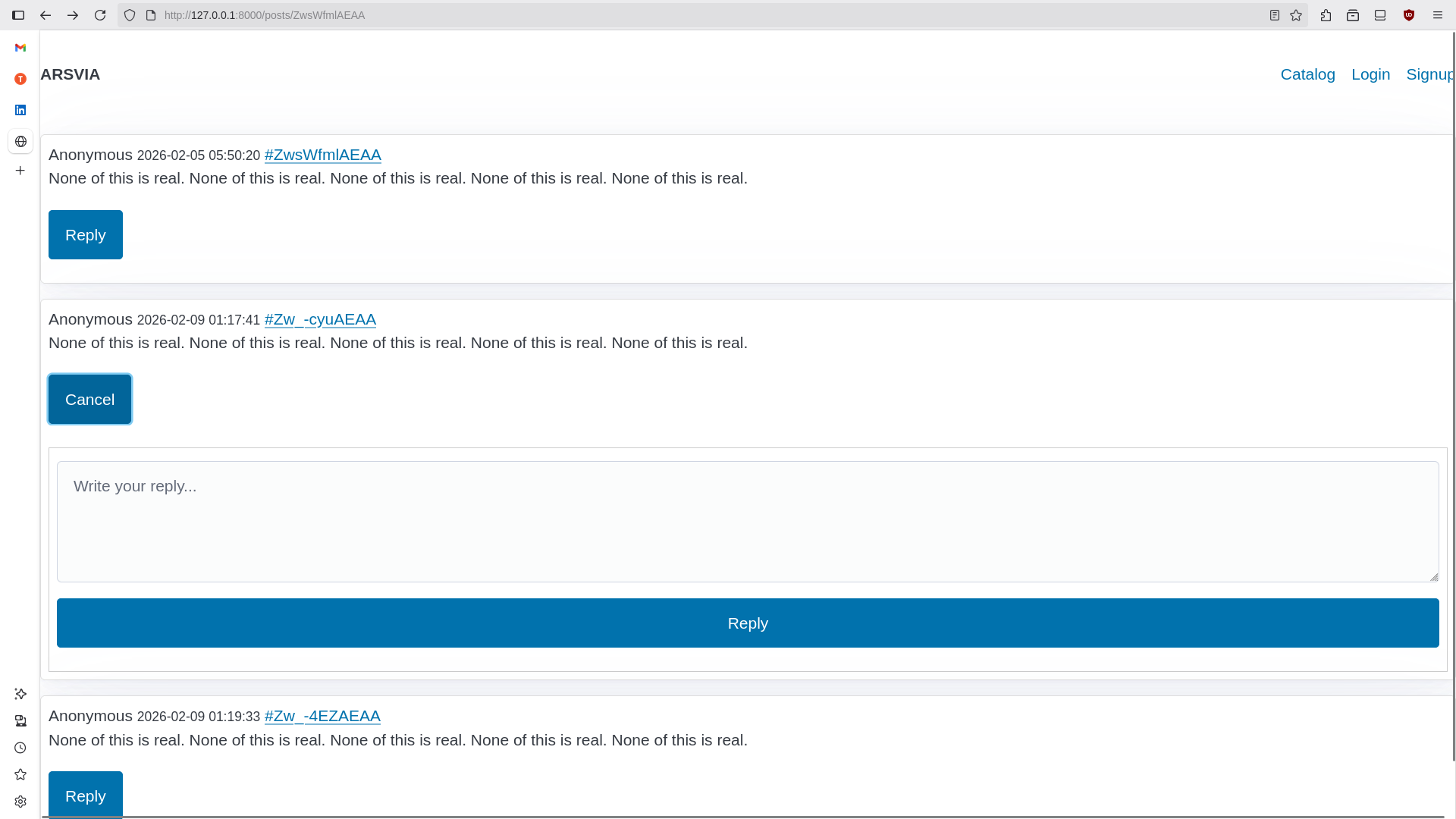1456x819 pixels.
Task: Bookmark this page with the star
Action: click(x=1296, y=15)
